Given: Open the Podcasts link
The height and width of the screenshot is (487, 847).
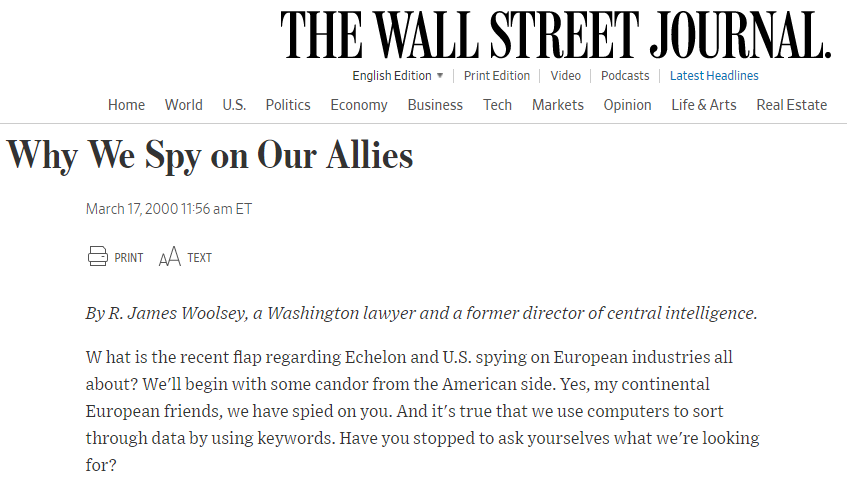Looking at the screenshot, I should [625, 76].
